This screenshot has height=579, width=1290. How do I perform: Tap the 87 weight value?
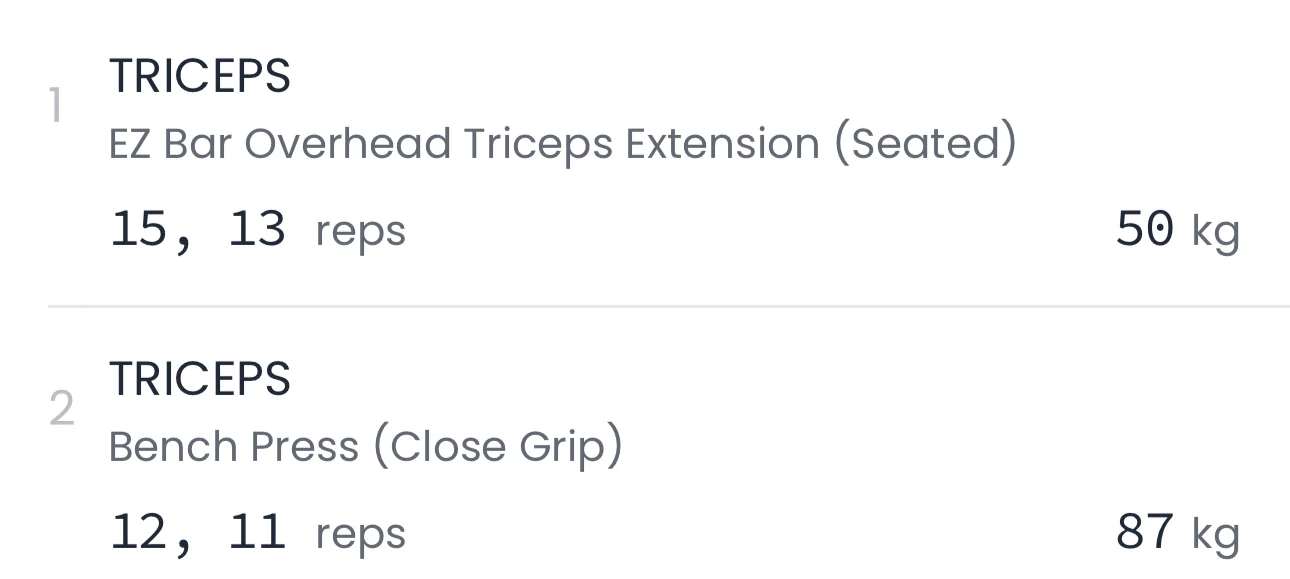coord(1144,532)
